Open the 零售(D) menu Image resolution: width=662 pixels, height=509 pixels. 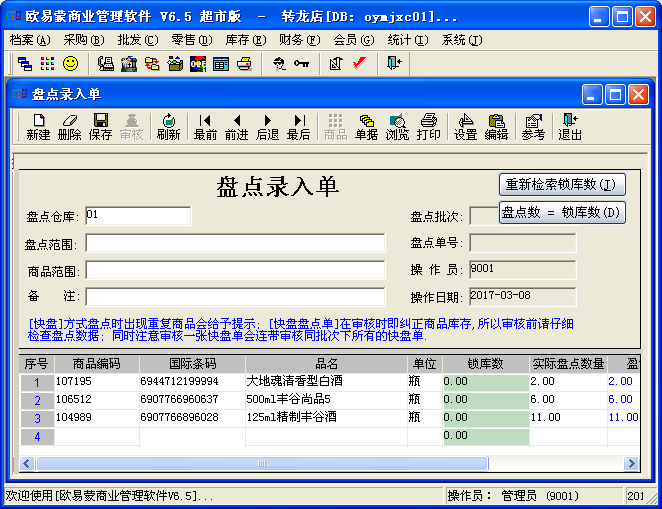click(x=192, y=40)
